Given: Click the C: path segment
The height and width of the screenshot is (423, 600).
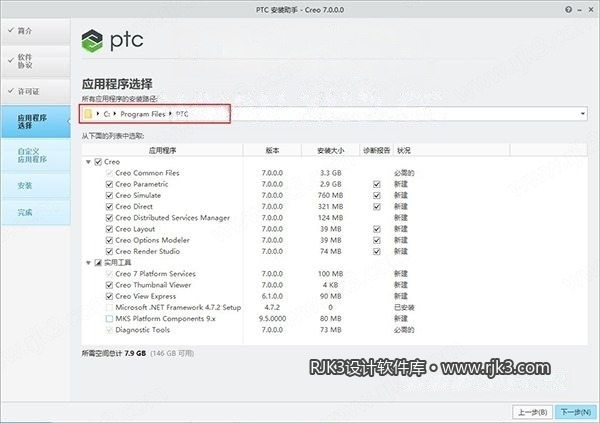Looking at the screenshot, I should [x=107, y=114].
